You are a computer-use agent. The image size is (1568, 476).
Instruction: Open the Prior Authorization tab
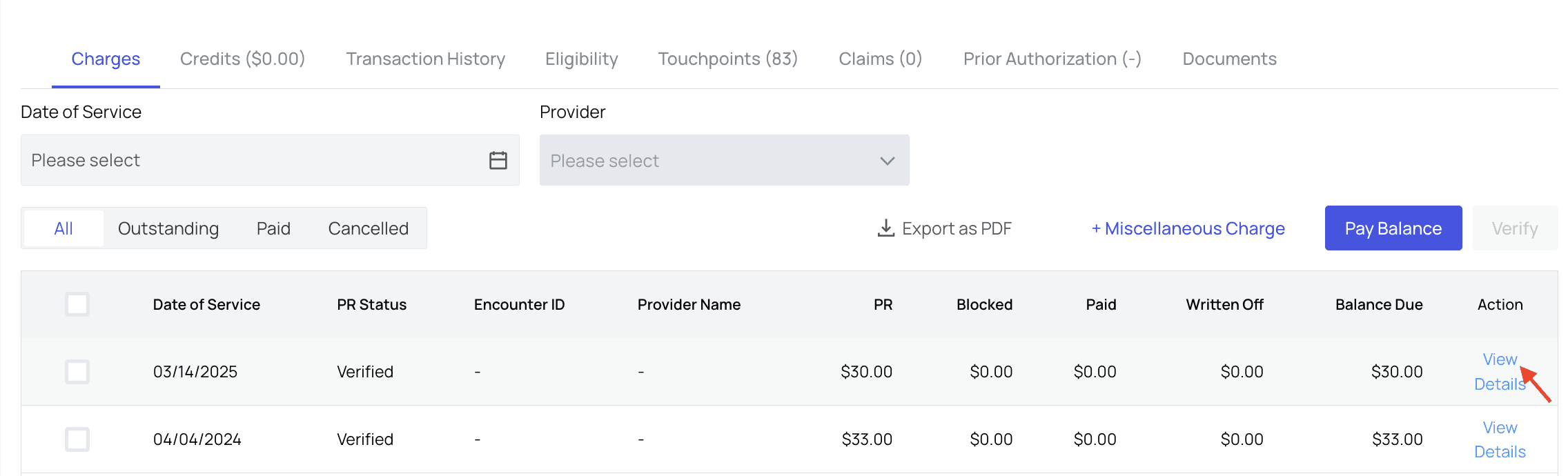pos(1052,59)
